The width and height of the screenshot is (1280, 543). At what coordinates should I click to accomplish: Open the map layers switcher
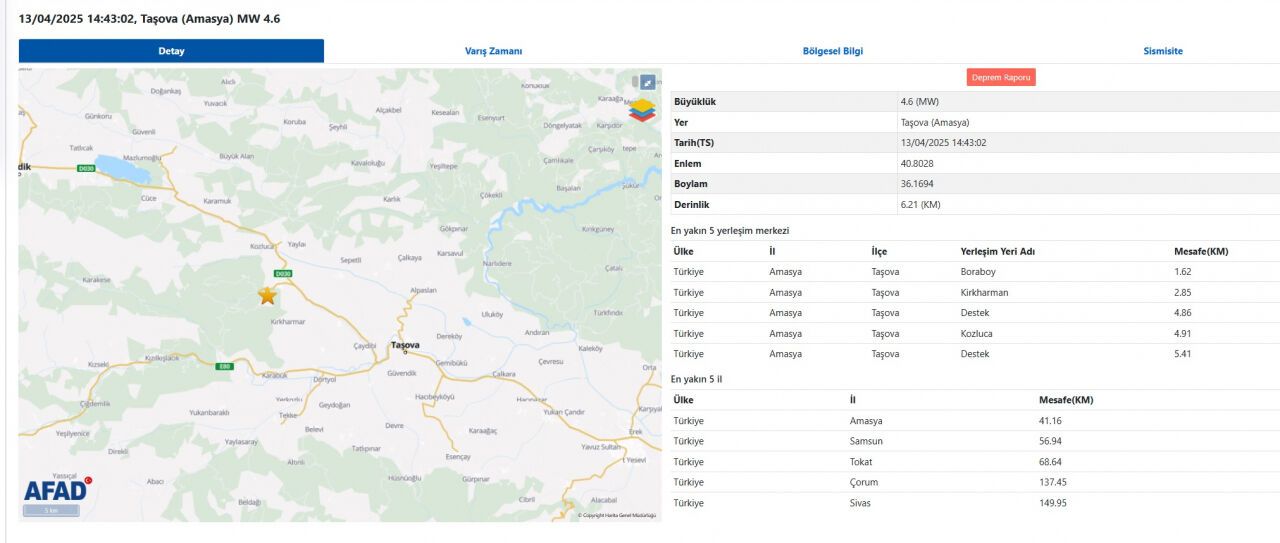(641, 109)
